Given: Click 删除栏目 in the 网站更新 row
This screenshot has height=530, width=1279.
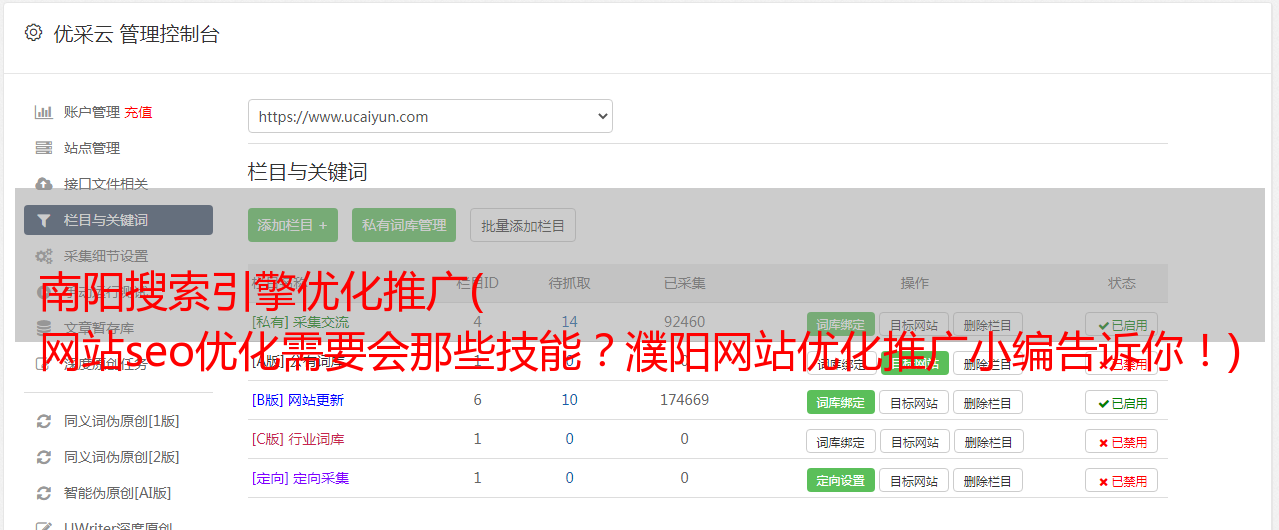Looking at the screenshot, I should [988, 402].
